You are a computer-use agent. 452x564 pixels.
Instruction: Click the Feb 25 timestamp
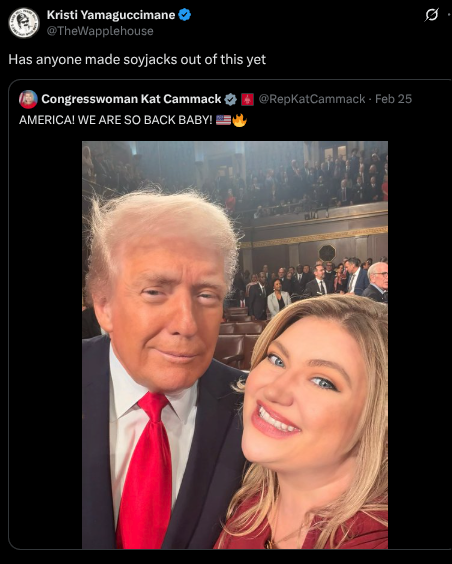click(x=393, y=99)
